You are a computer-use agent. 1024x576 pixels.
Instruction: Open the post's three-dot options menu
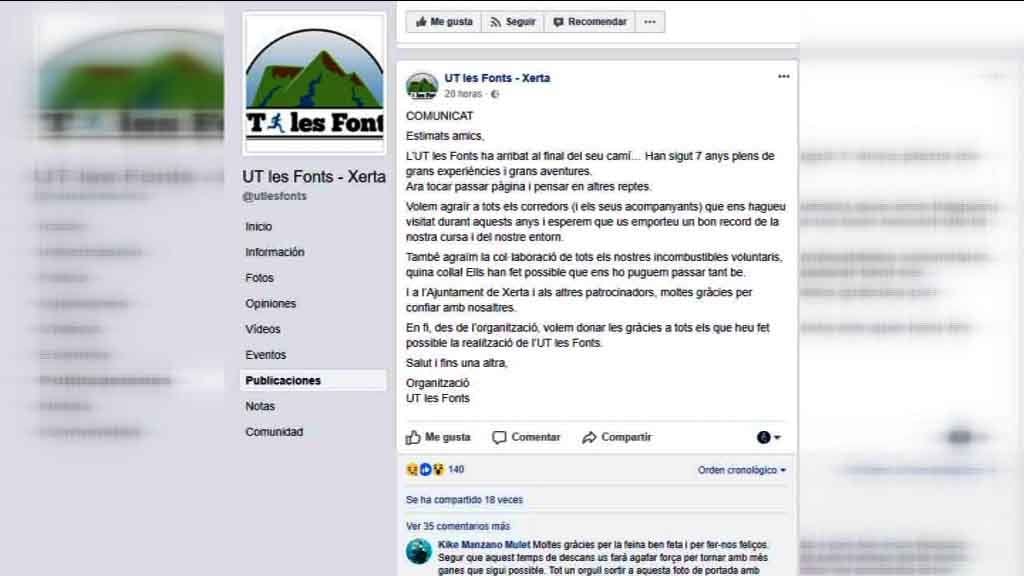click(x=784, y=76)
